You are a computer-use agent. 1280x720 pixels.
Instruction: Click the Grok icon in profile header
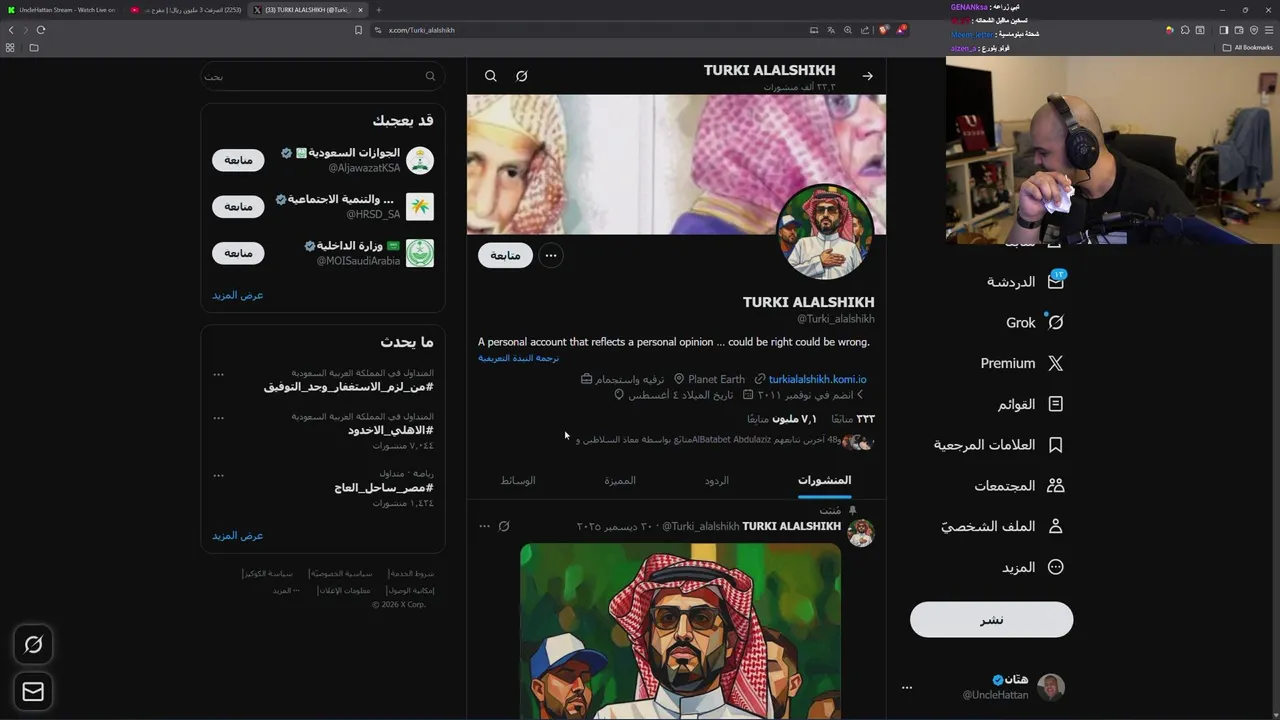coord(521,76)
